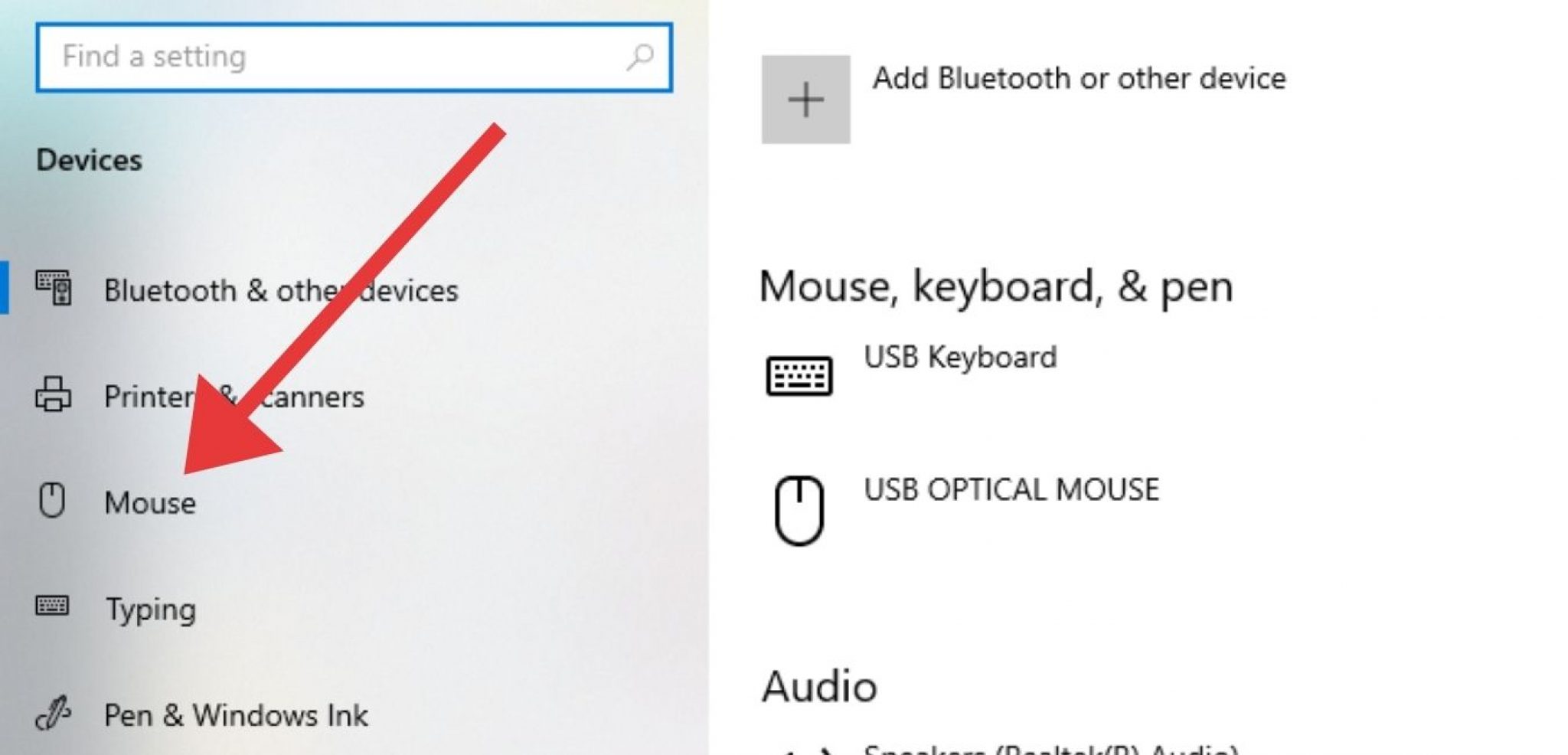Select the USB Keyboard entry
The width and height of the screenshot is (1568, 755).
point(961,355)
